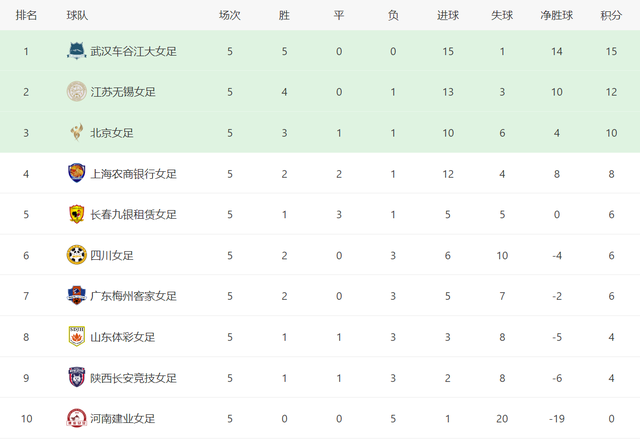
Task: Select the 山东体彩女足 flame crest
Action: (x=76, y=336)
